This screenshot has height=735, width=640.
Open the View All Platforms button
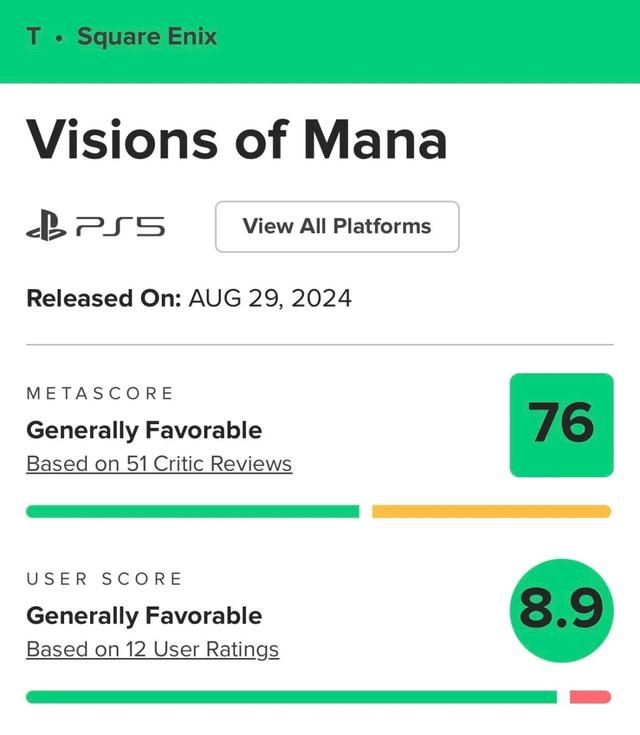pos(337,226)
